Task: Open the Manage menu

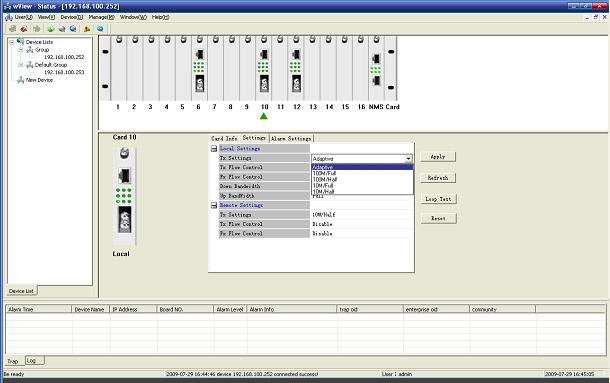Action: 101,18
